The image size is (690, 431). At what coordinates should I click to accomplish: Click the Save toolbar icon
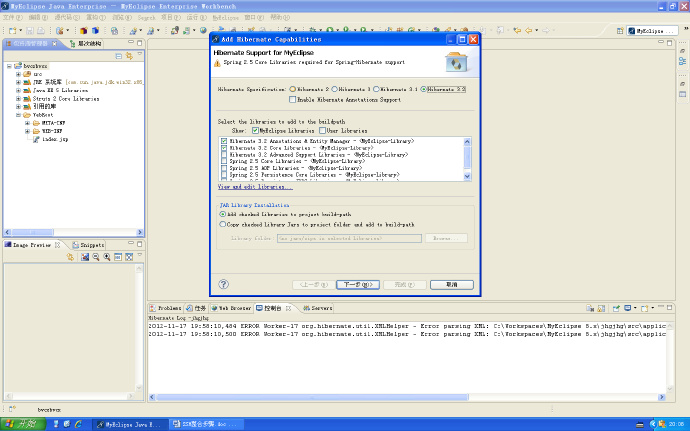click(x=29, y=30)
